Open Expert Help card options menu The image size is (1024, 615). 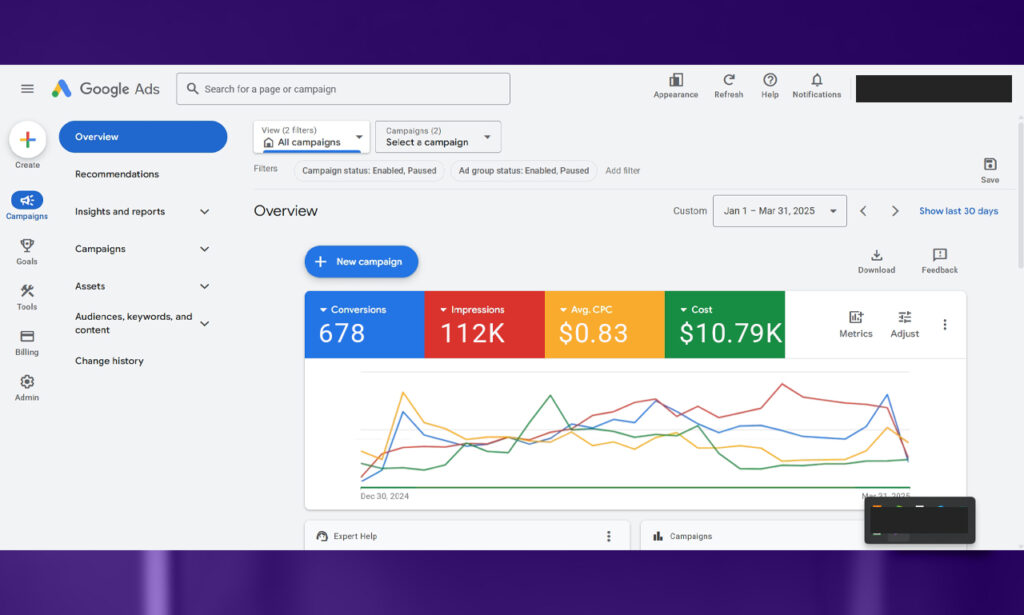tap(609, 536)
